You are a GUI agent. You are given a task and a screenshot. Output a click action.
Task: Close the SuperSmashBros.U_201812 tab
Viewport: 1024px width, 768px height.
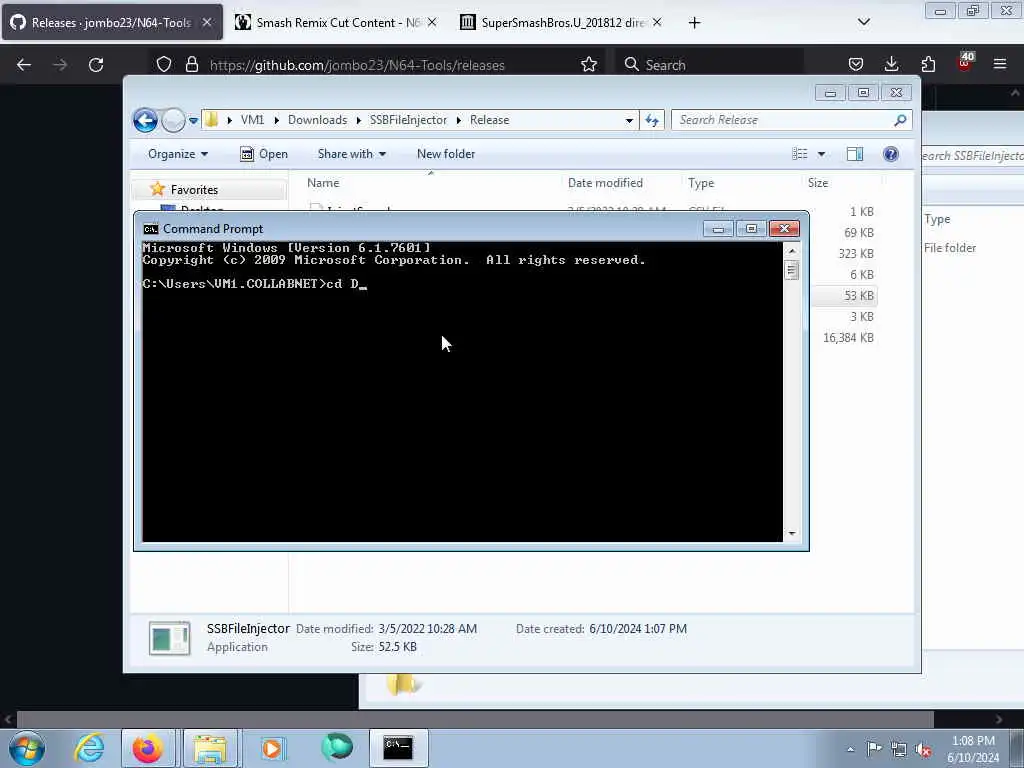tap(657, 23)
